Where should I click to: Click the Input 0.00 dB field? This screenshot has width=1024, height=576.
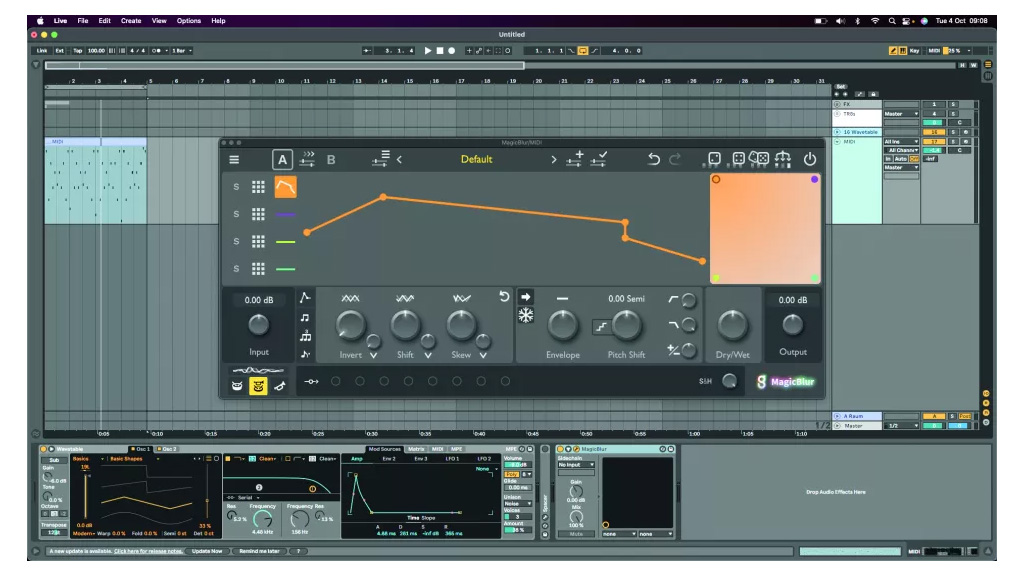coord(259,300)
